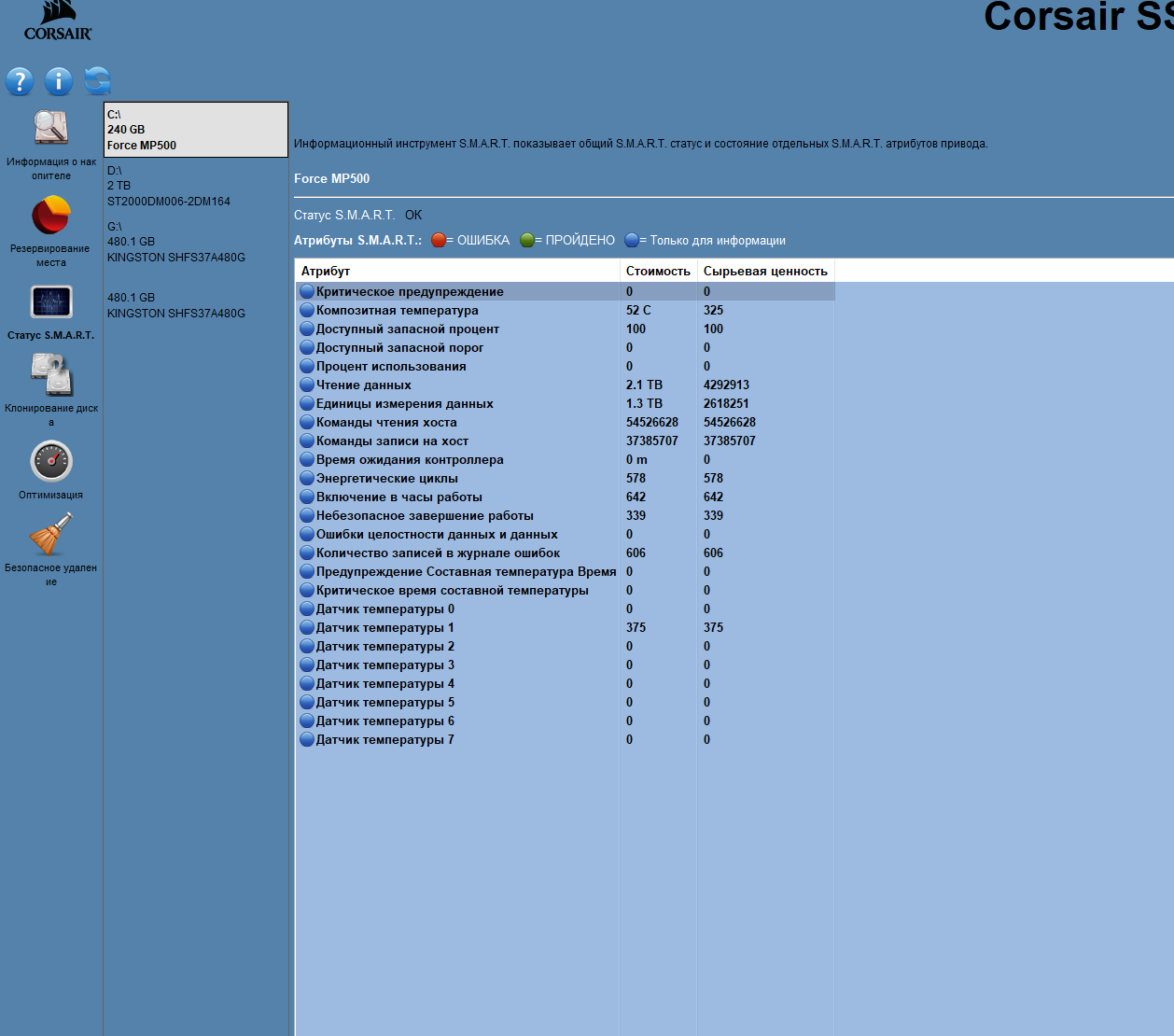Select row Количество записей в журнале ошибок
The image size is (1174, 1036).
[x=566, y=553]
